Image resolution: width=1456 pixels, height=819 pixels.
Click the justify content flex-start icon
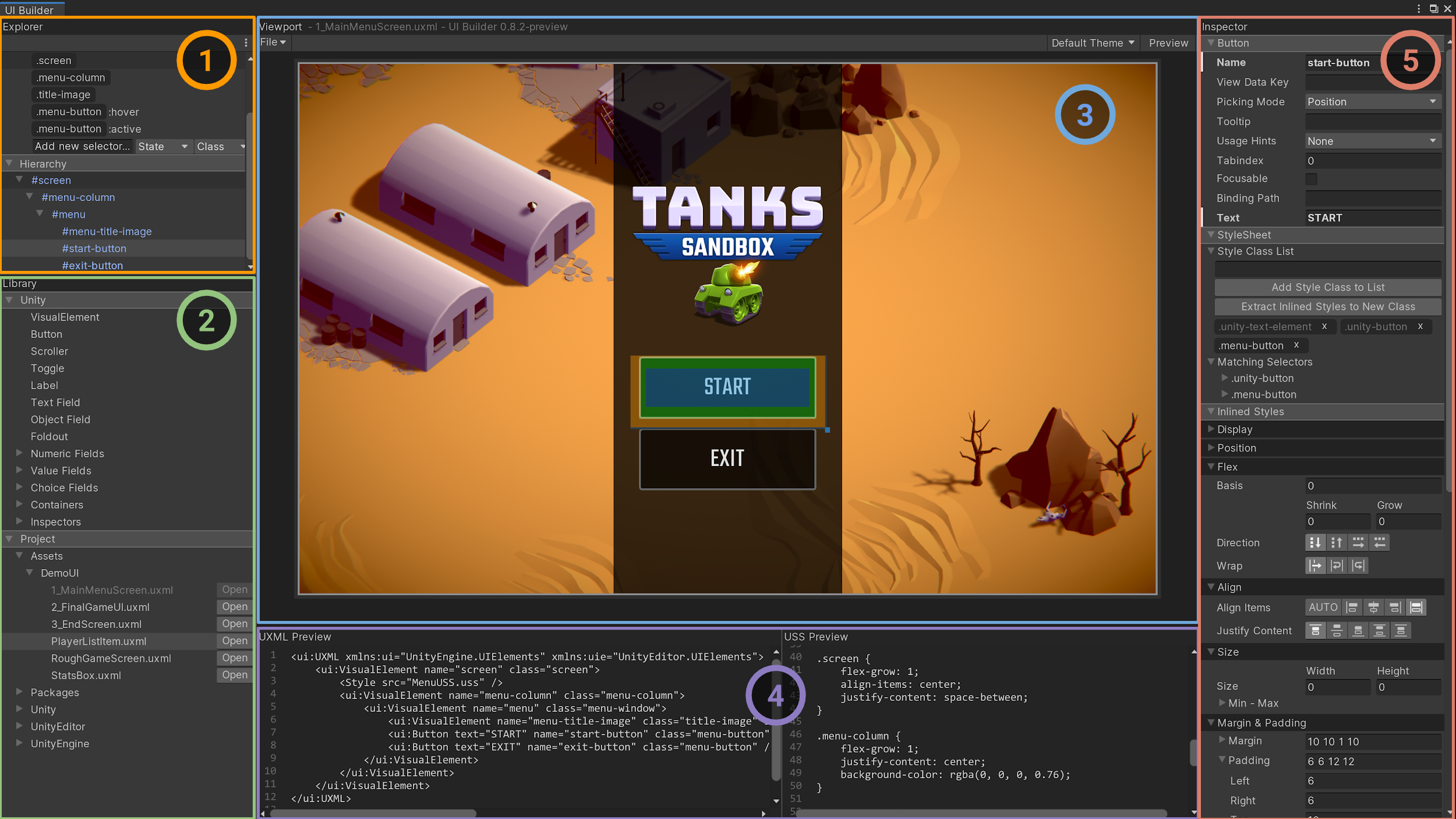[x=1316, y=630]
